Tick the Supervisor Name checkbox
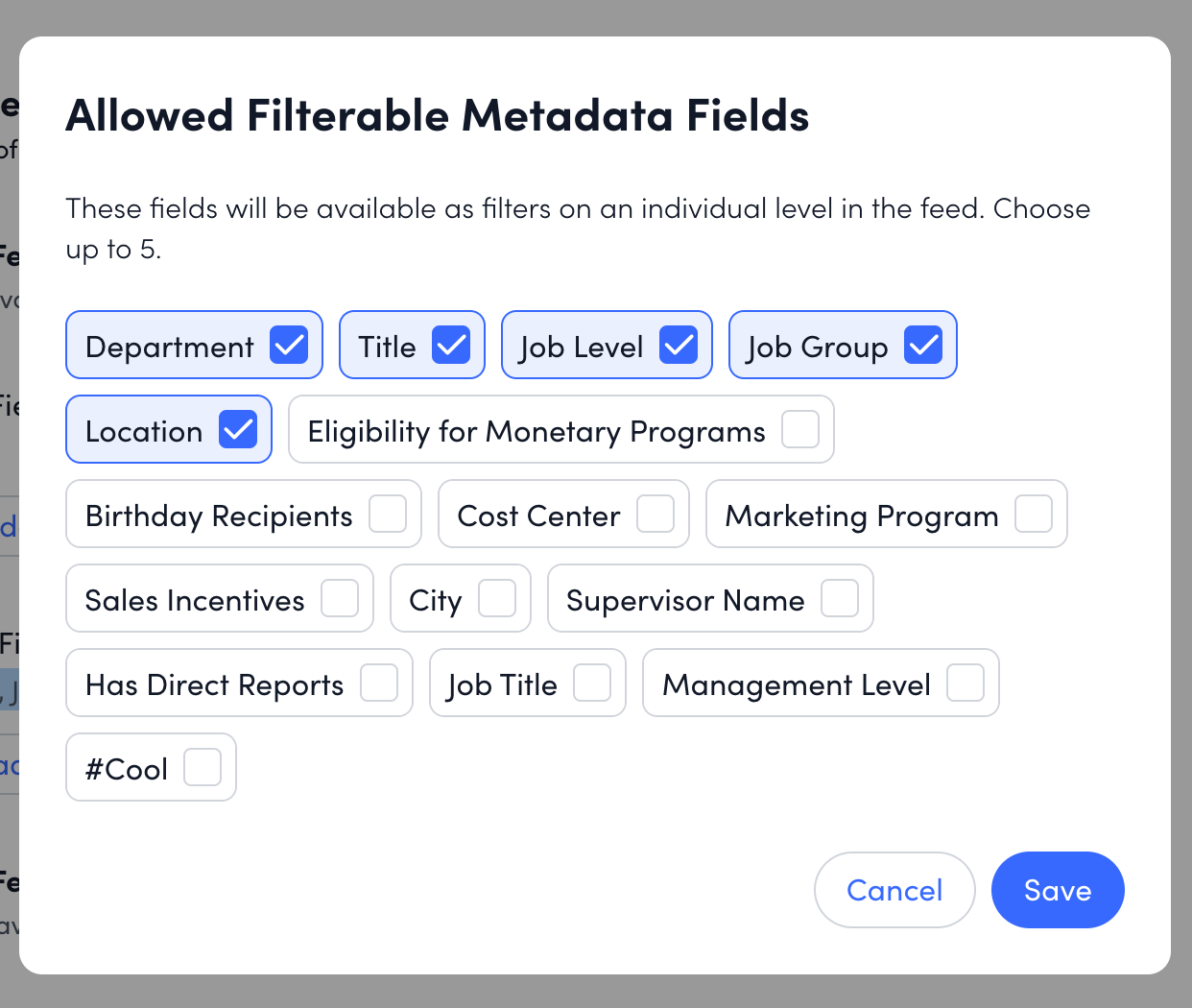1192x1008 pixels. pos(840,598)
